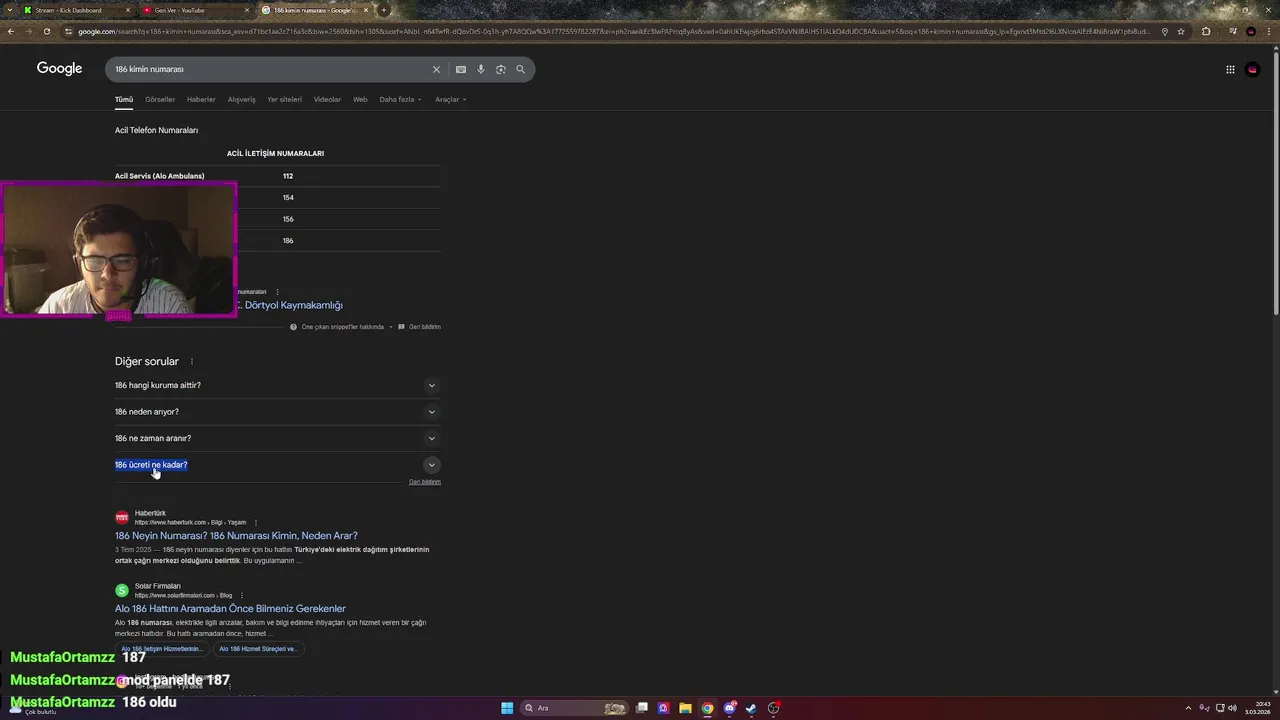
Task: Expand "186 hangi kuruma aittir?" question
Action: (277, 385)
